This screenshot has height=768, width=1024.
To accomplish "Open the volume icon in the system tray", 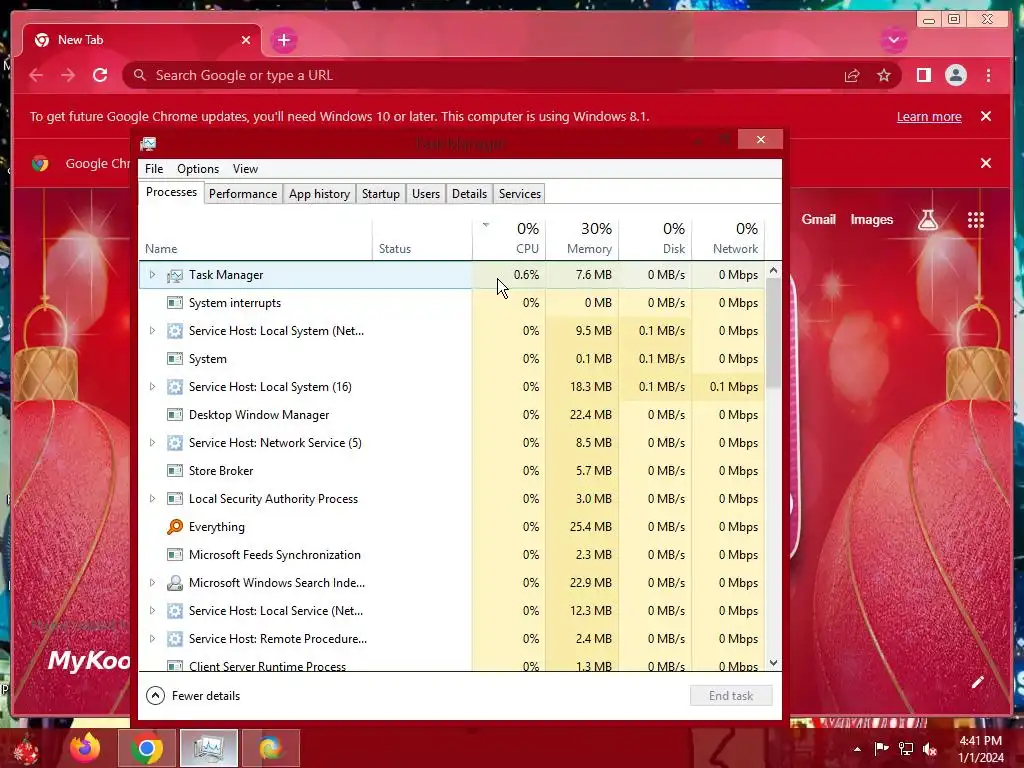I will (930, 748).
